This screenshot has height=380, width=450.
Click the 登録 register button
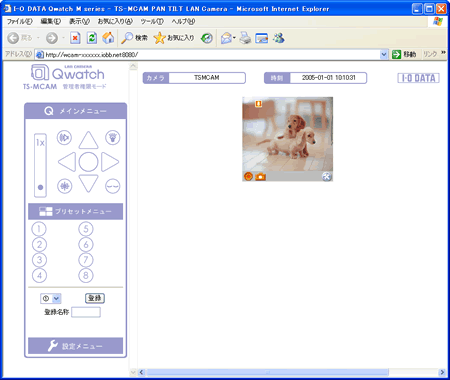coord(95,298)
